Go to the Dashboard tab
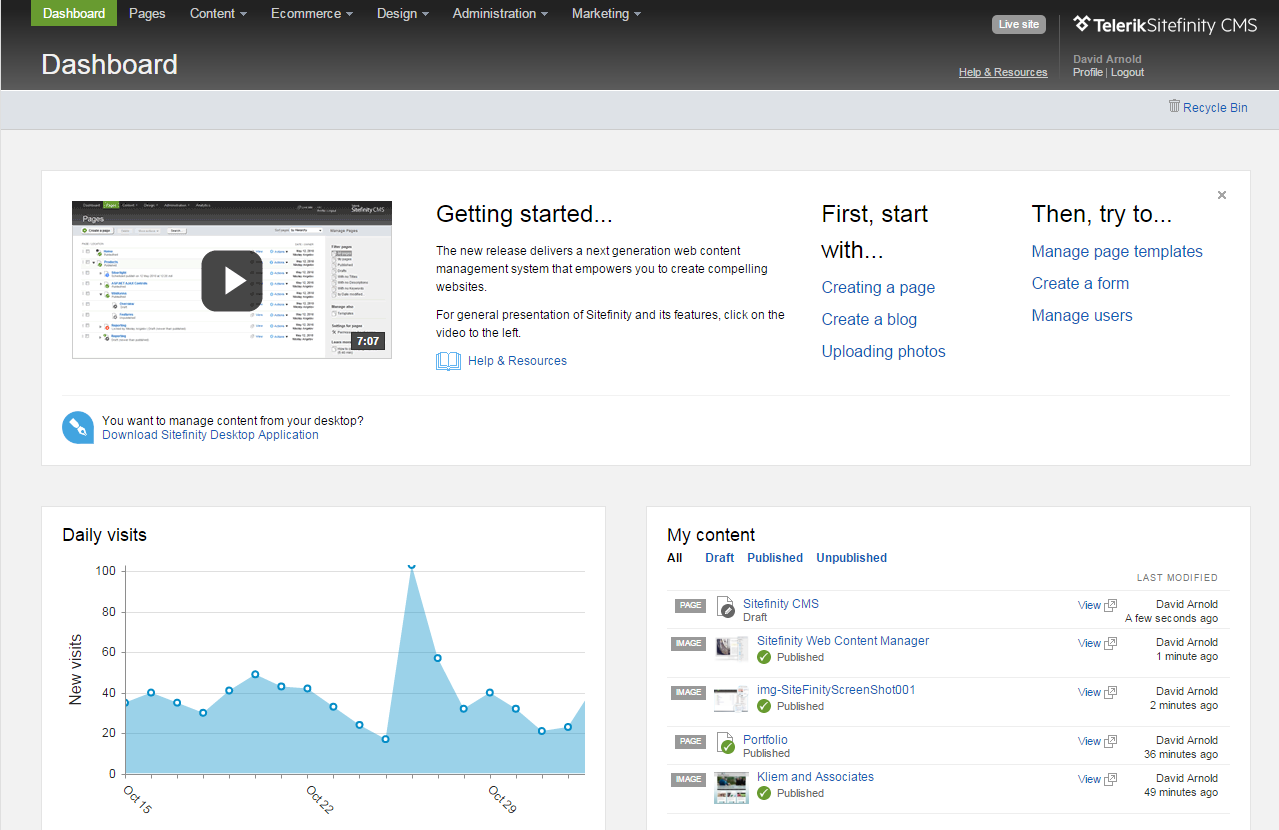 (x=74, y=13)
